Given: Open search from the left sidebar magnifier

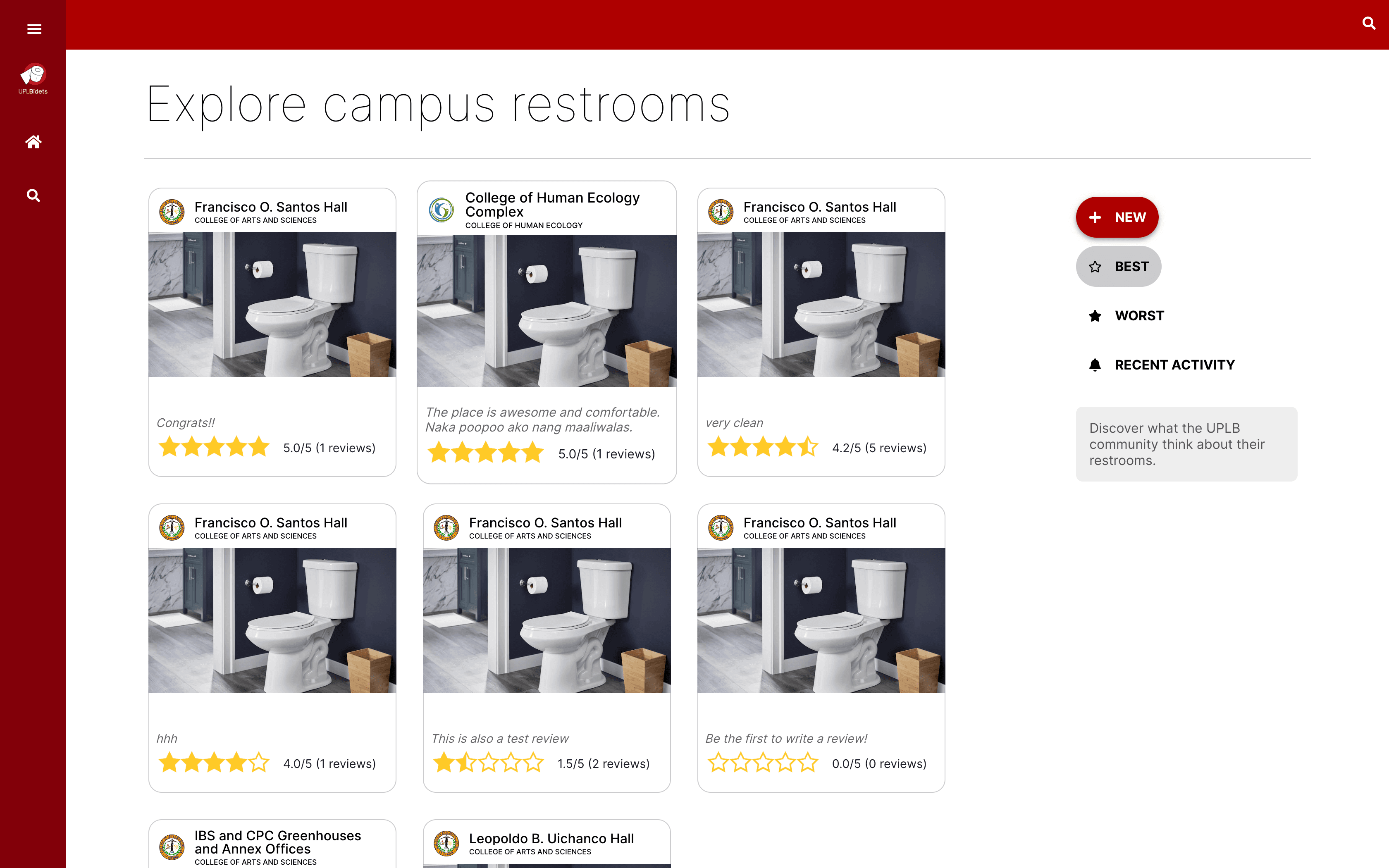Looking at the screenshot, I should (x=33, y=196).
